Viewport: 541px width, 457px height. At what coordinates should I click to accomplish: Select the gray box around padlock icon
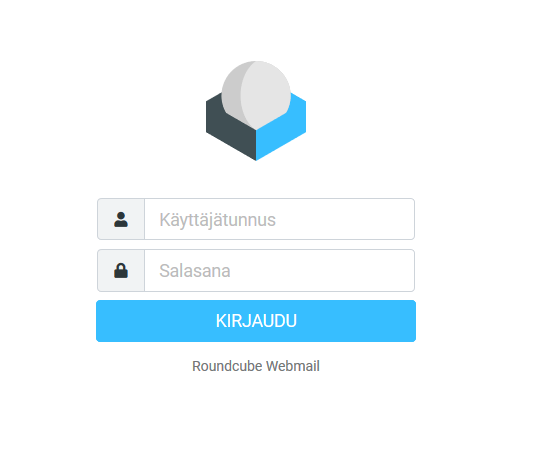121,270
